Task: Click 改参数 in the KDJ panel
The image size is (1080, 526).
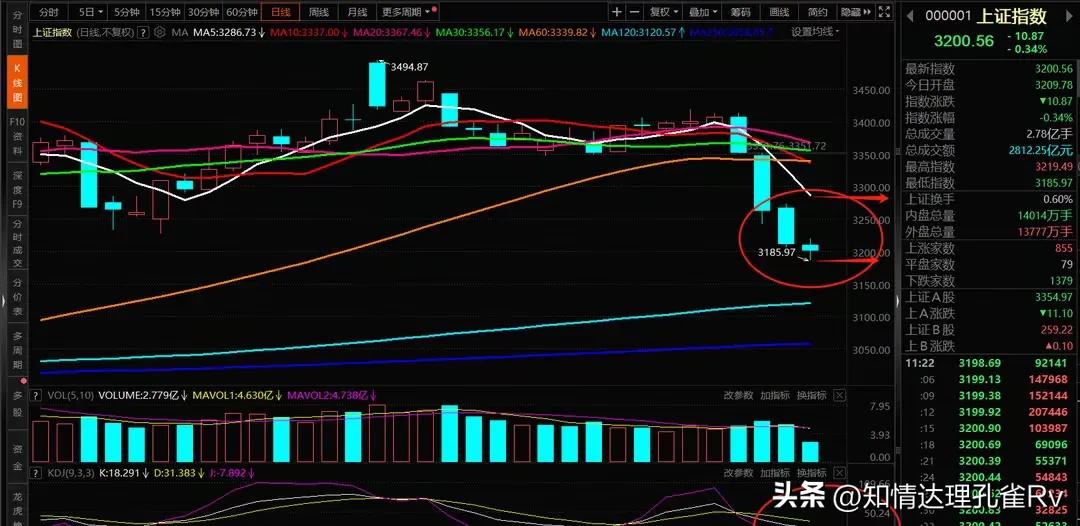Action: pyautogui.click(x=738, y=473)
